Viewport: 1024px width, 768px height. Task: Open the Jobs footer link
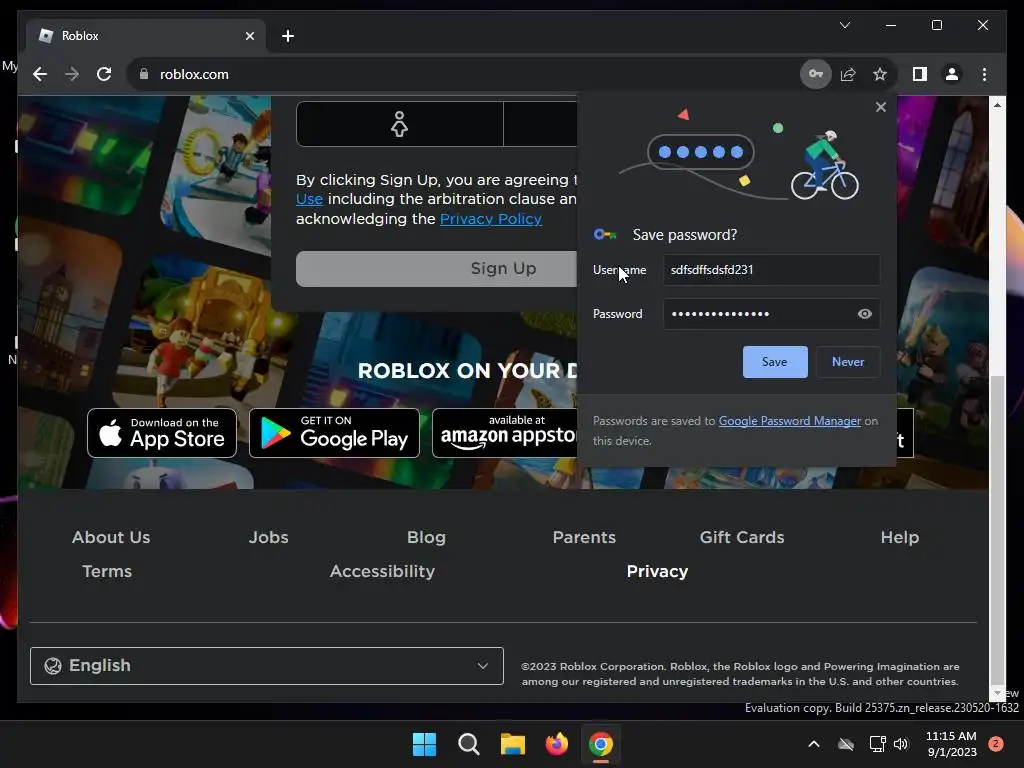click(x=268, y=537)
